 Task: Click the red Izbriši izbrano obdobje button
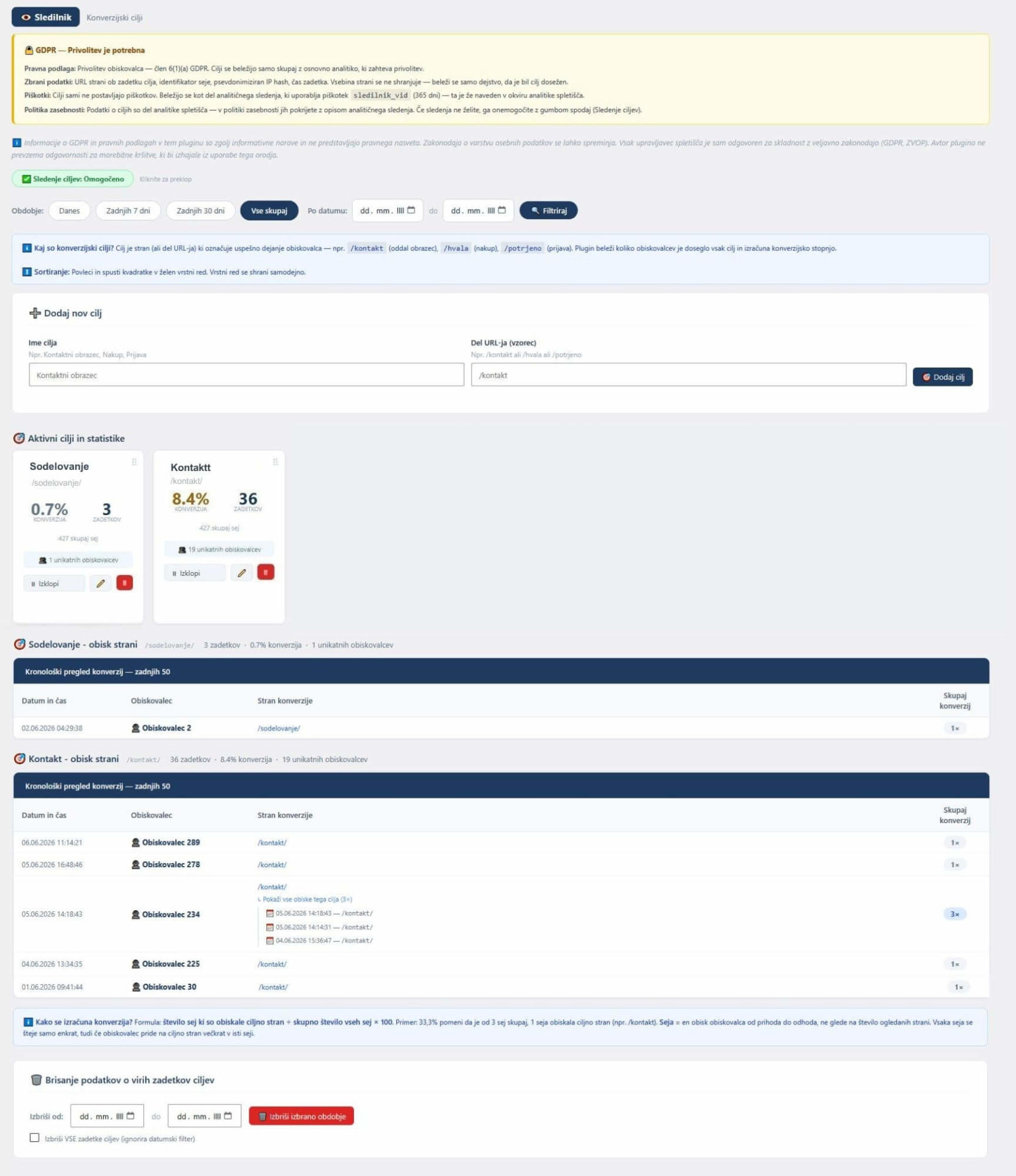301,1117
